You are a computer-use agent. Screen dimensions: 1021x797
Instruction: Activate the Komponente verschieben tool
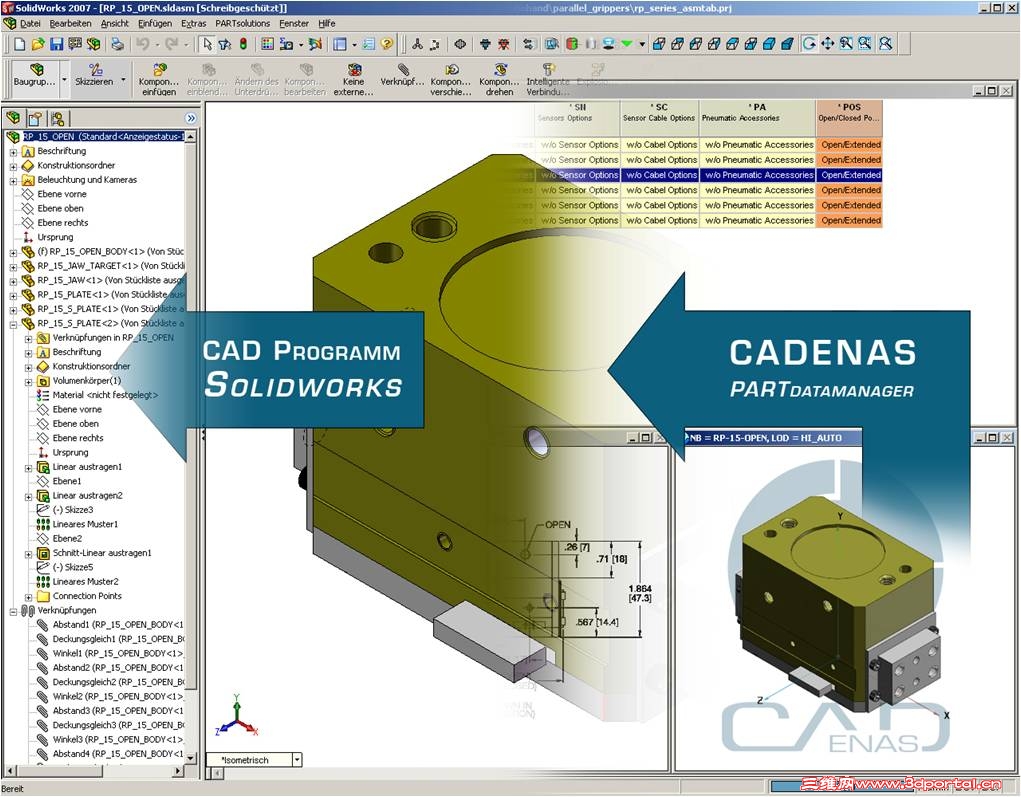point(451,79)
